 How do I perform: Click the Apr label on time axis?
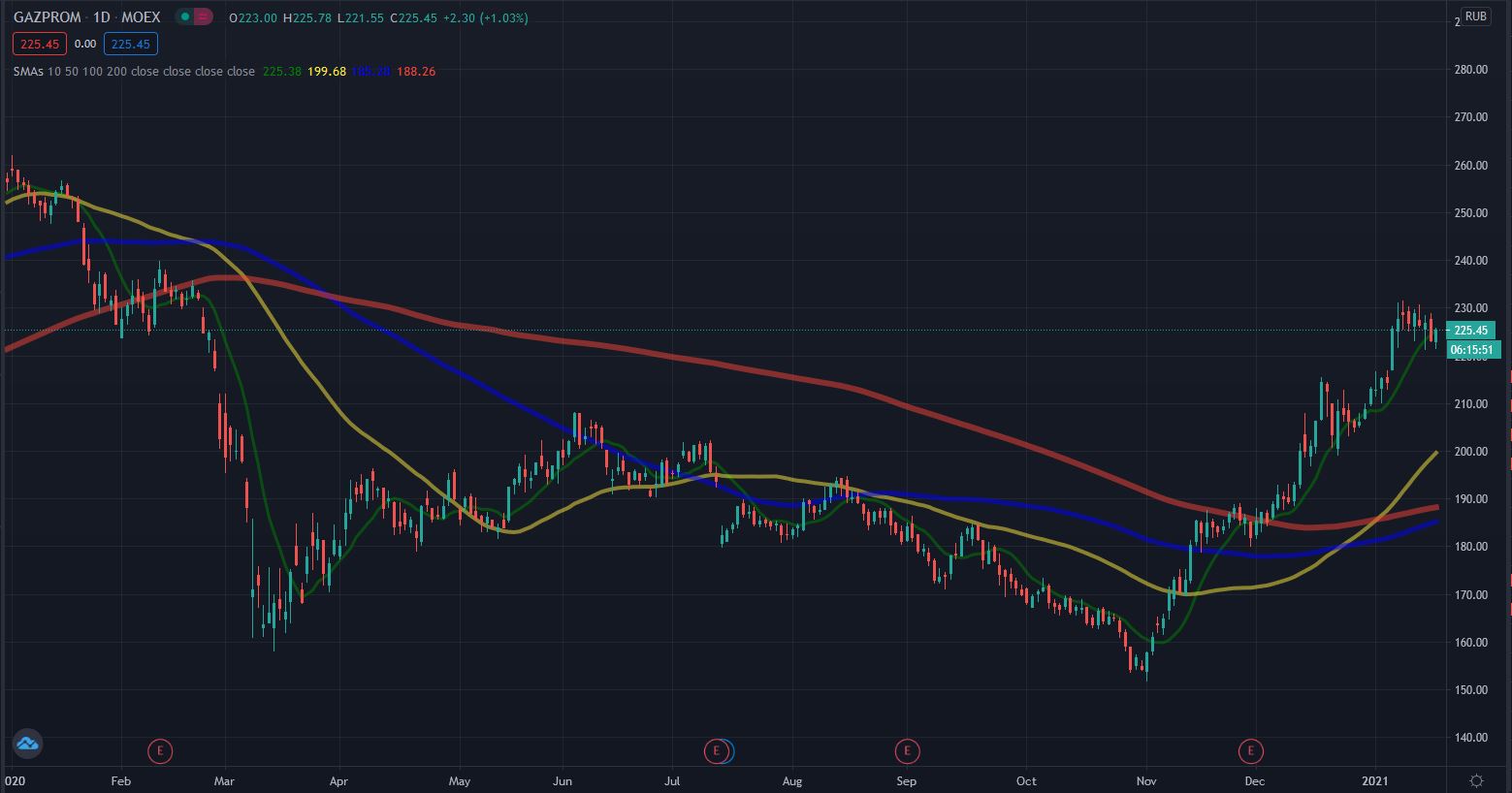338,780
